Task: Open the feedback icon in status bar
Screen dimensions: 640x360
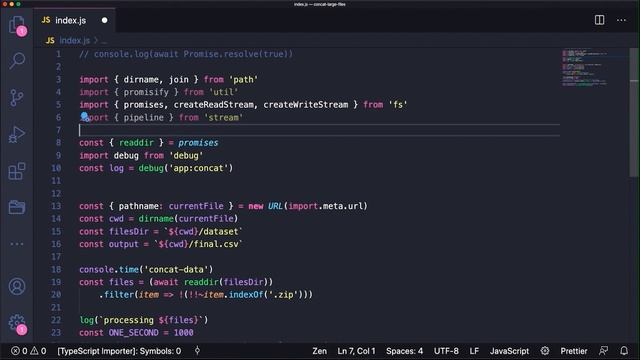Action: [x=603, y=351]
